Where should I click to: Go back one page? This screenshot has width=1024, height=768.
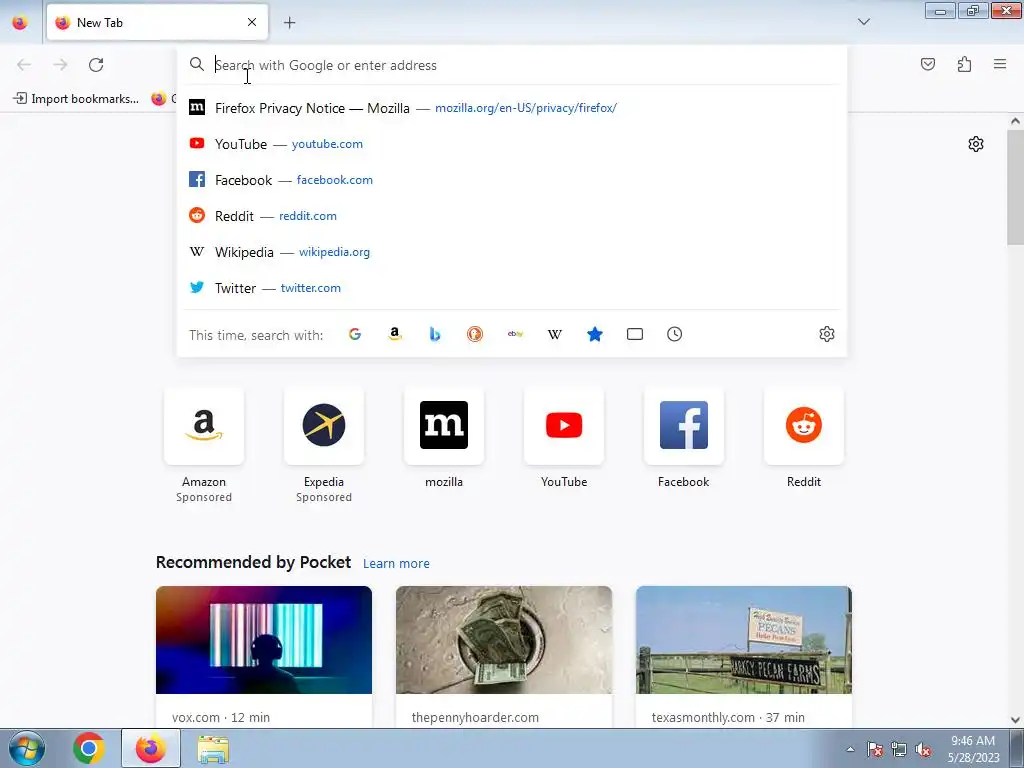pos(24,65)
